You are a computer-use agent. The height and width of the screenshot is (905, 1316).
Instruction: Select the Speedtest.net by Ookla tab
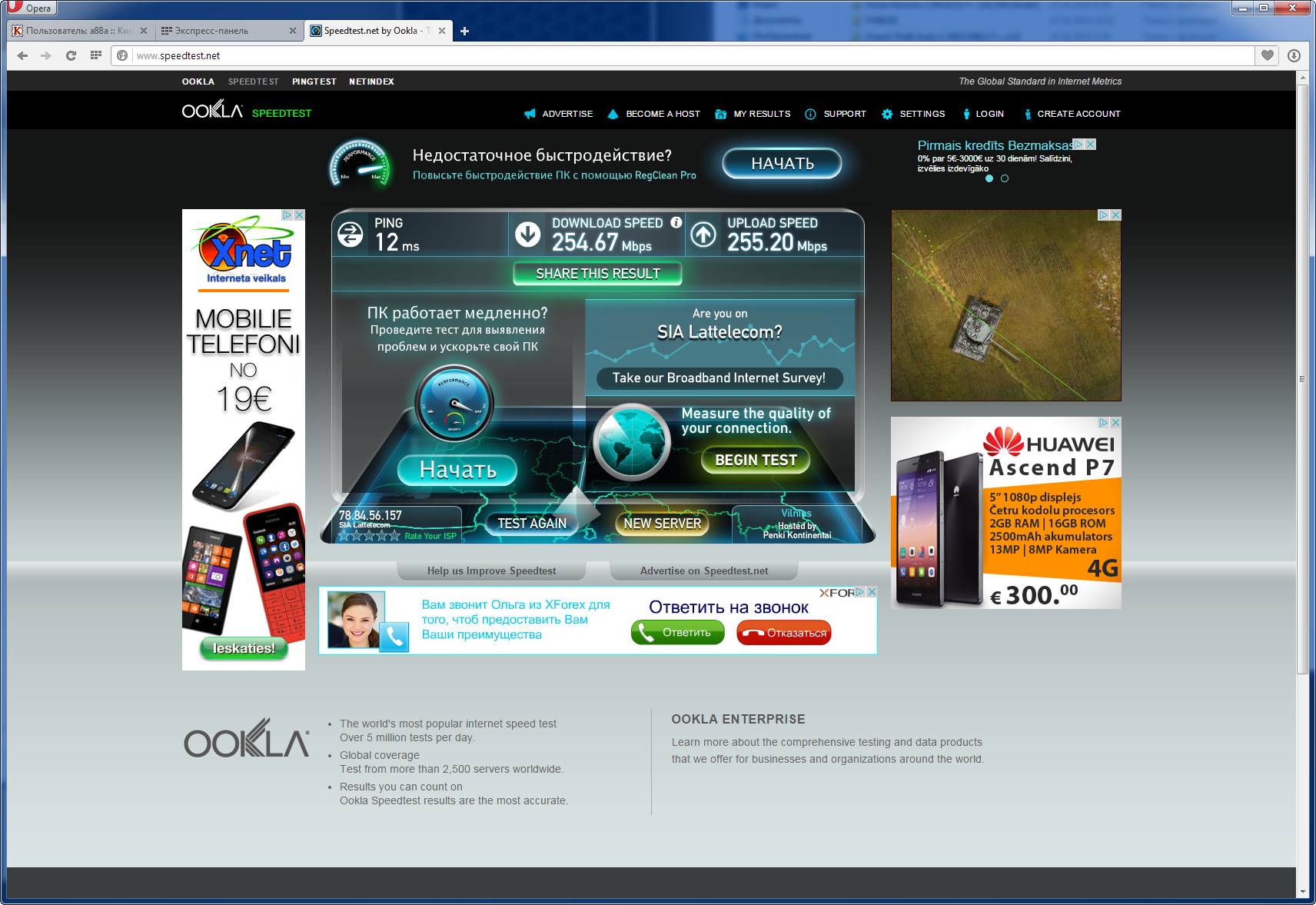[377, 31]
